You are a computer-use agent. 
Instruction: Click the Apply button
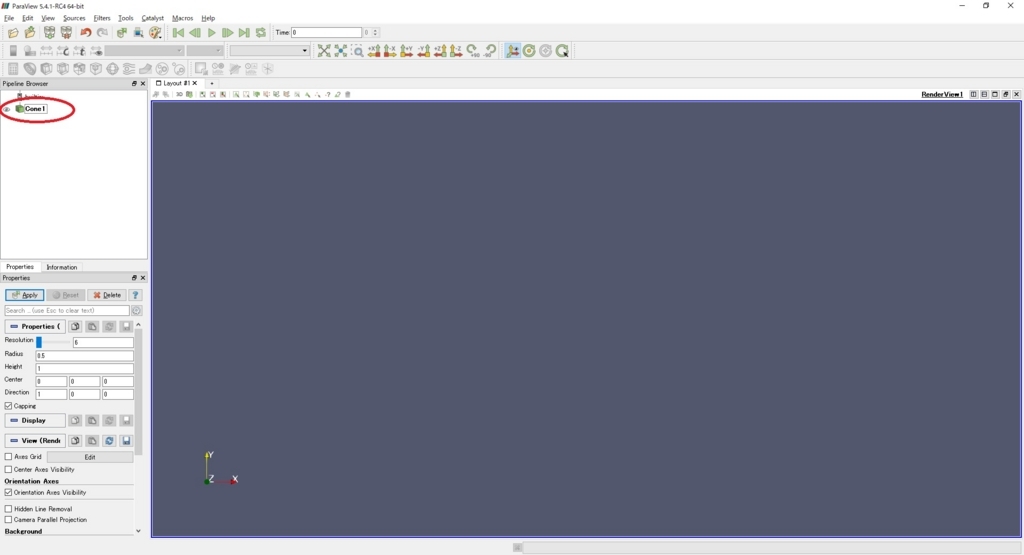(x=25, y=295)
